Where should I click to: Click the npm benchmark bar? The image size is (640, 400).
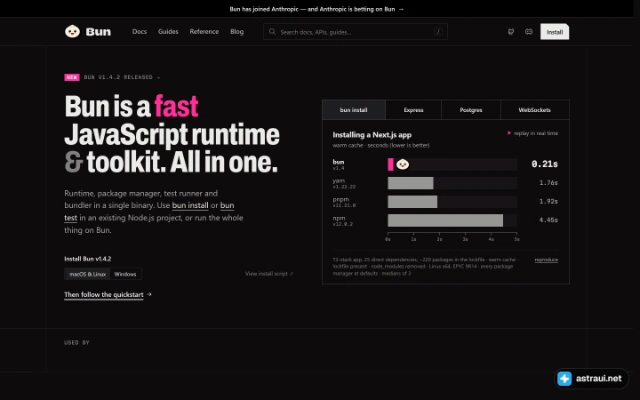tap(445, 220)
